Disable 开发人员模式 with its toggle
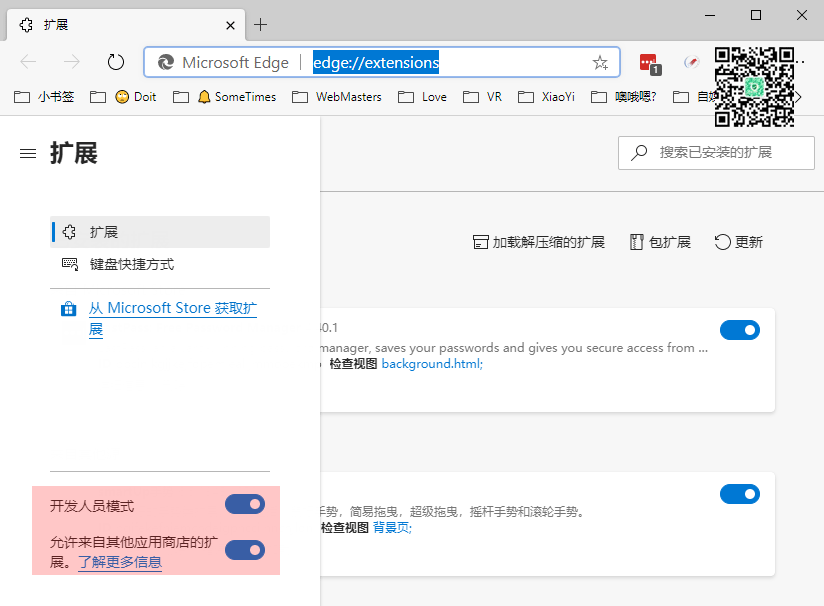 point(245,504)
